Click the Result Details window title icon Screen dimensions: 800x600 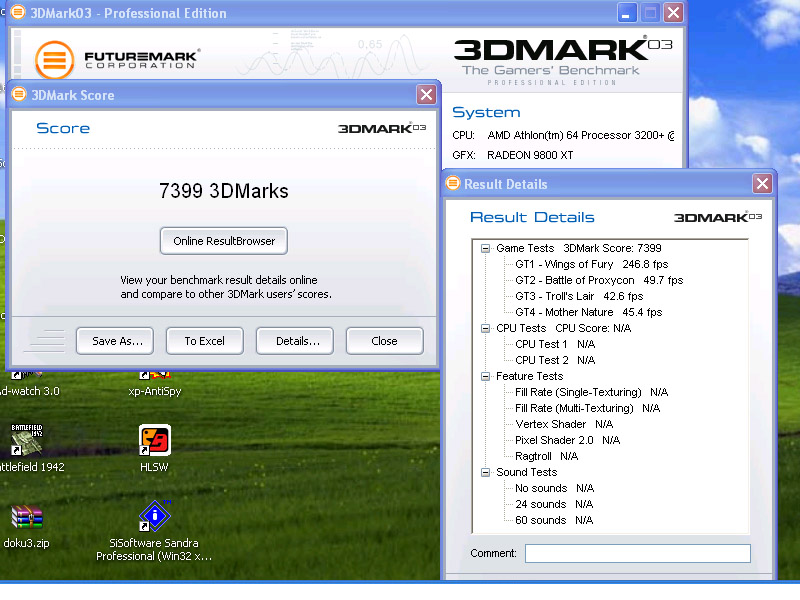[453, 184]
